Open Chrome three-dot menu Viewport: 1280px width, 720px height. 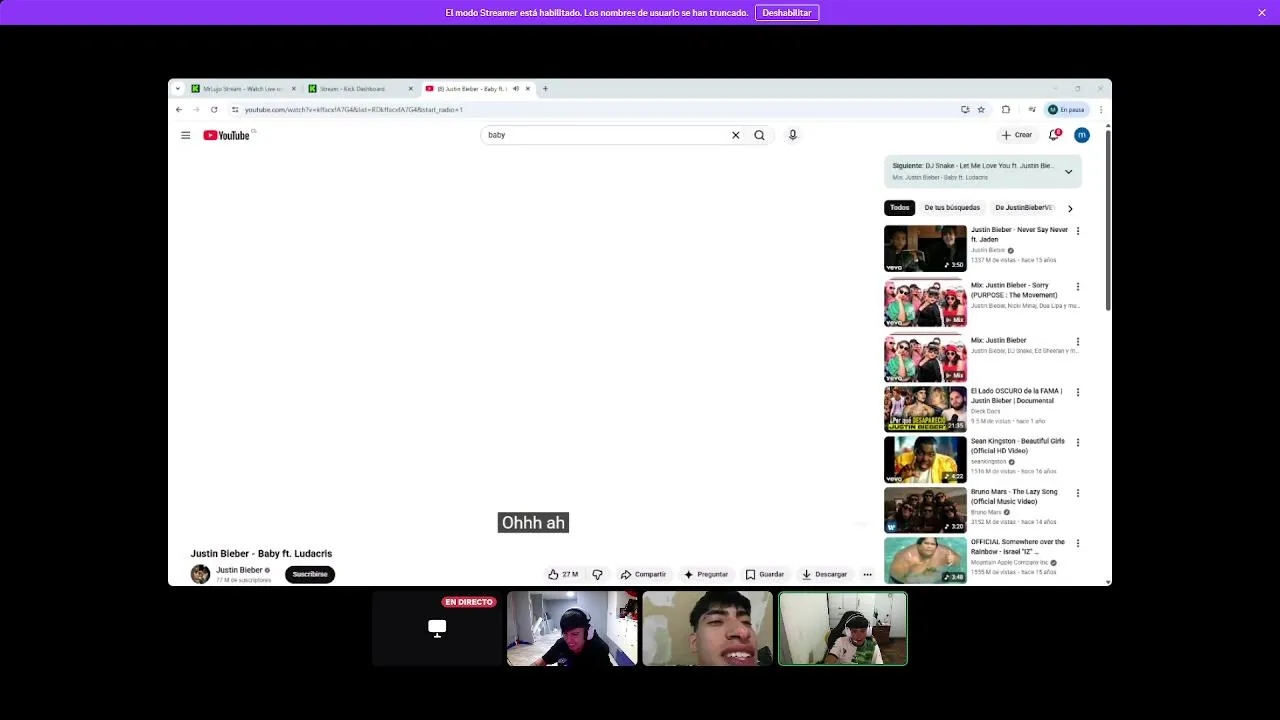coord(1101,109)
